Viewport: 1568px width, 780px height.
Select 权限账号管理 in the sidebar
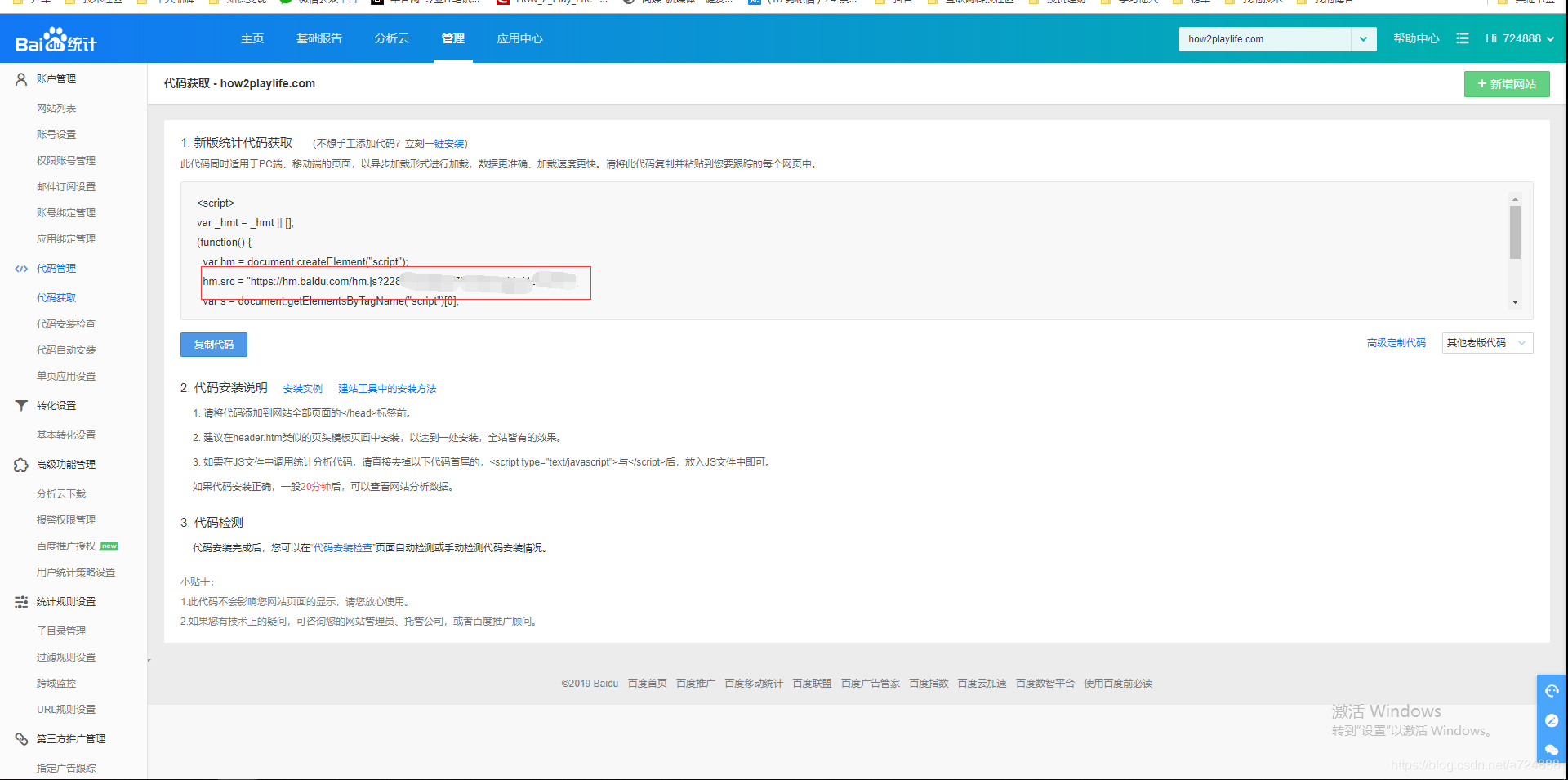pyautogui.click(x=66, y=161)
